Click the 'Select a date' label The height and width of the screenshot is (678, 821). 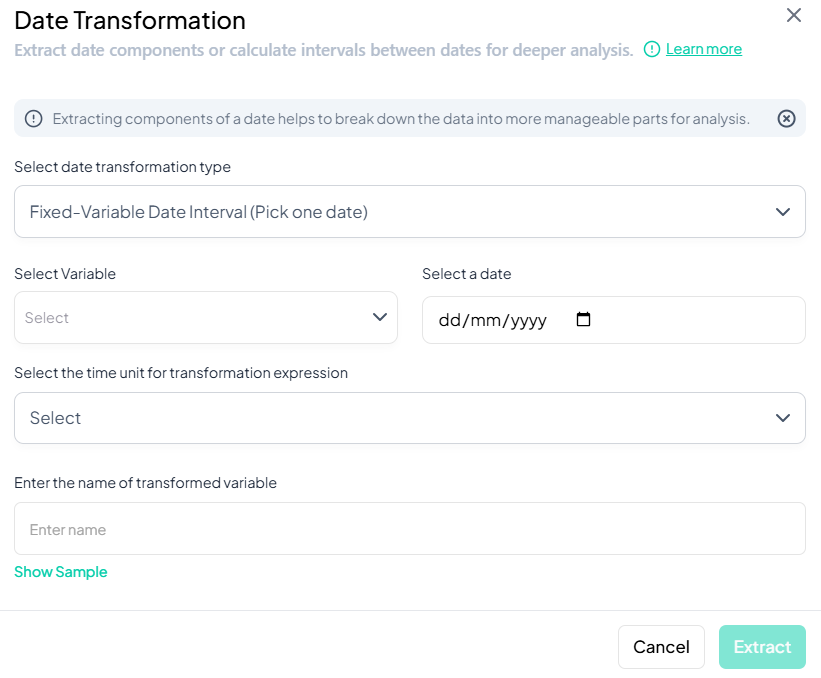466,274
